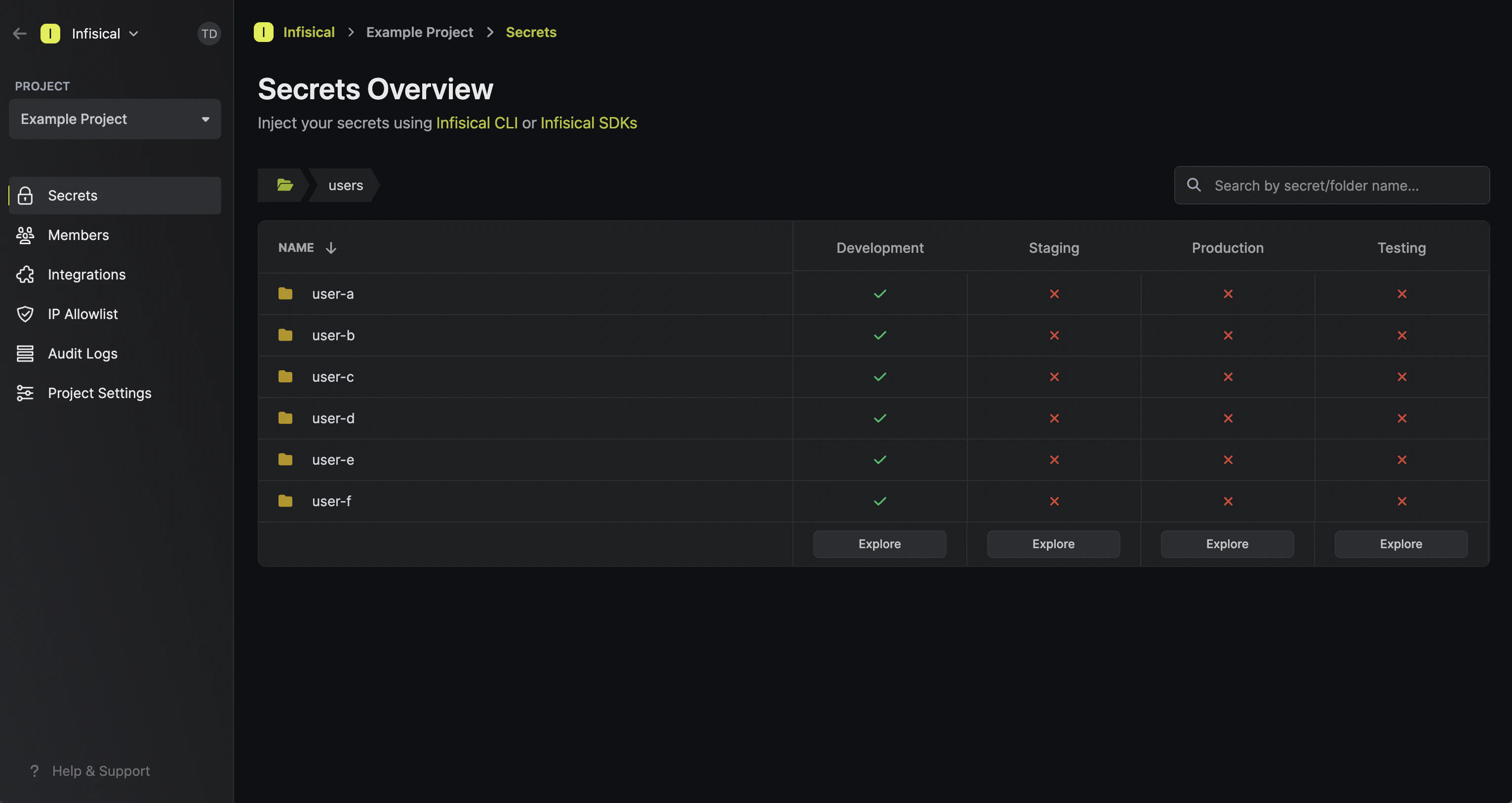Explore the Staging environment

[1054, 544]
